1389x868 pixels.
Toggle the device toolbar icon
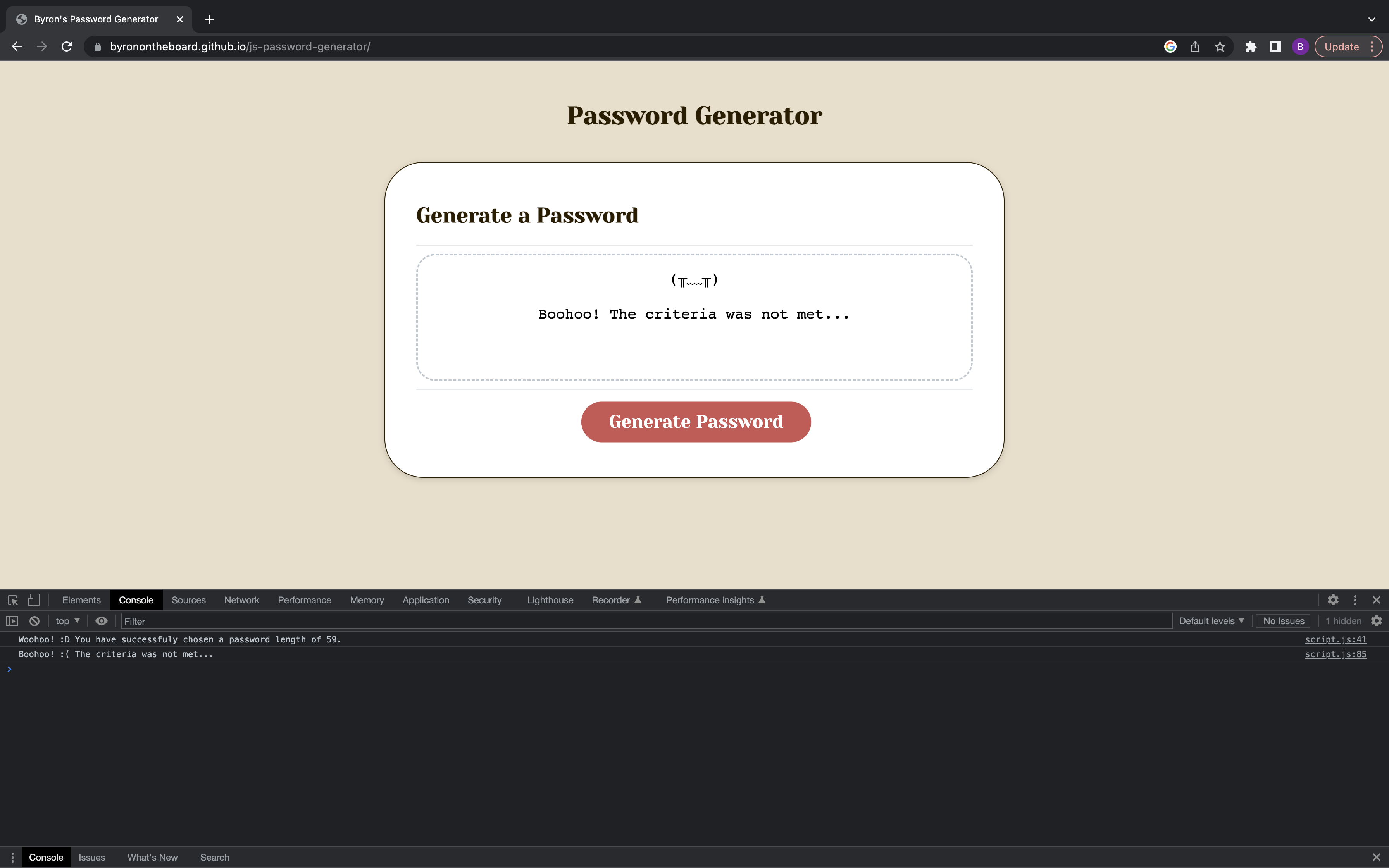coord(34,600)
